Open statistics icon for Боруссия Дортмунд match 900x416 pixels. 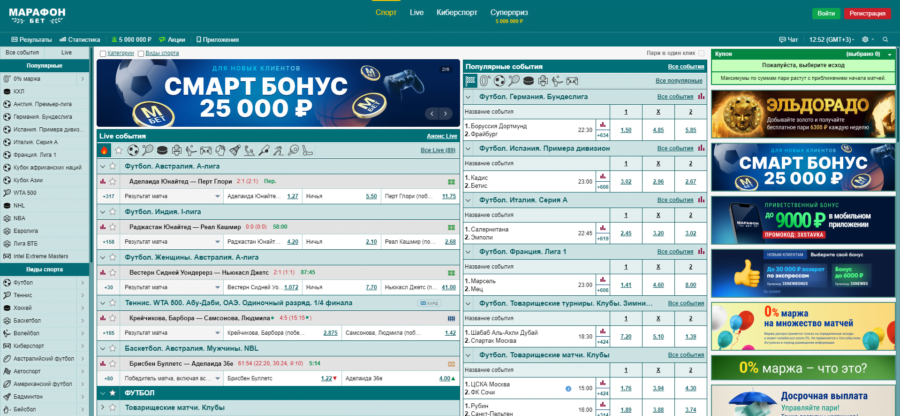[602, 126]
